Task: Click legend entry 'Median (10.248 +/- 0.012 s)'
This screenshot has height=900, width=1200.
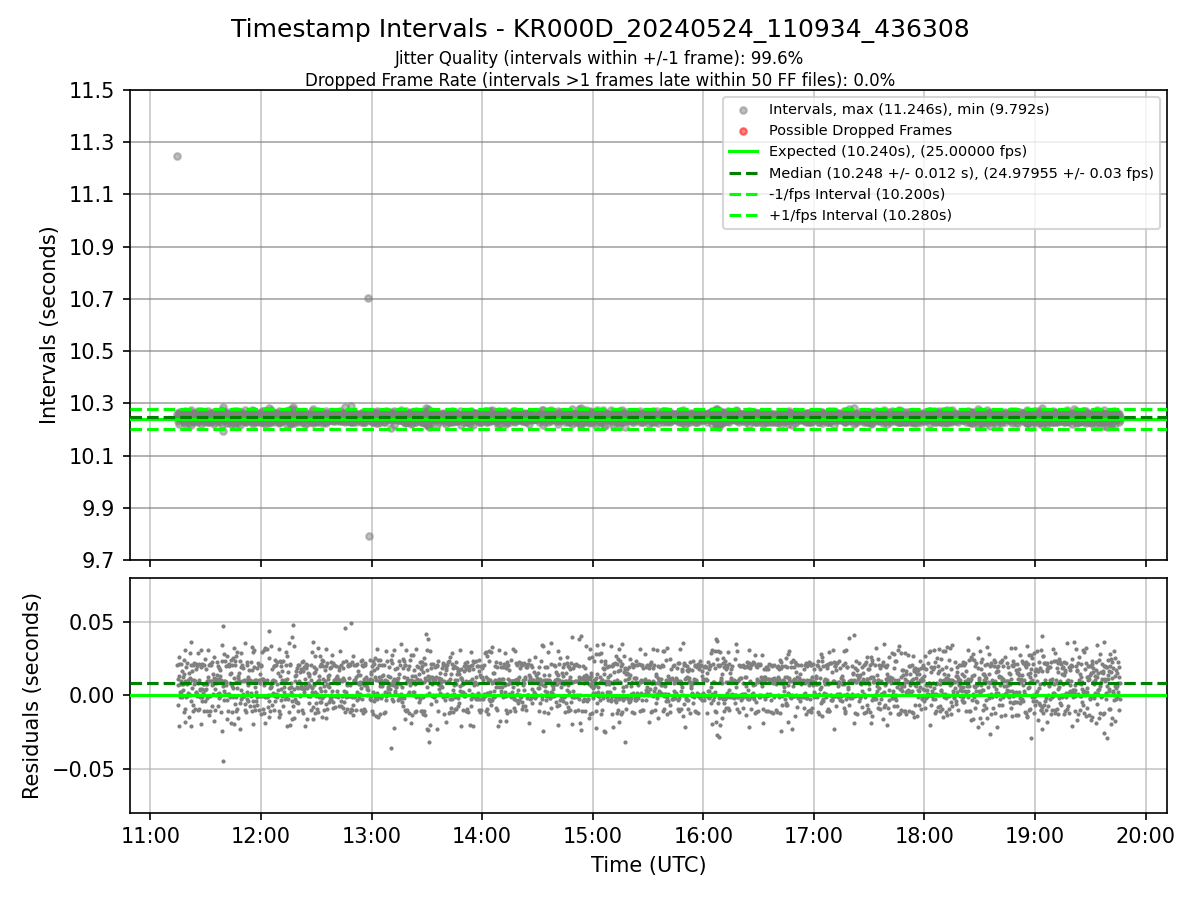Action: [x=961, y=173]
